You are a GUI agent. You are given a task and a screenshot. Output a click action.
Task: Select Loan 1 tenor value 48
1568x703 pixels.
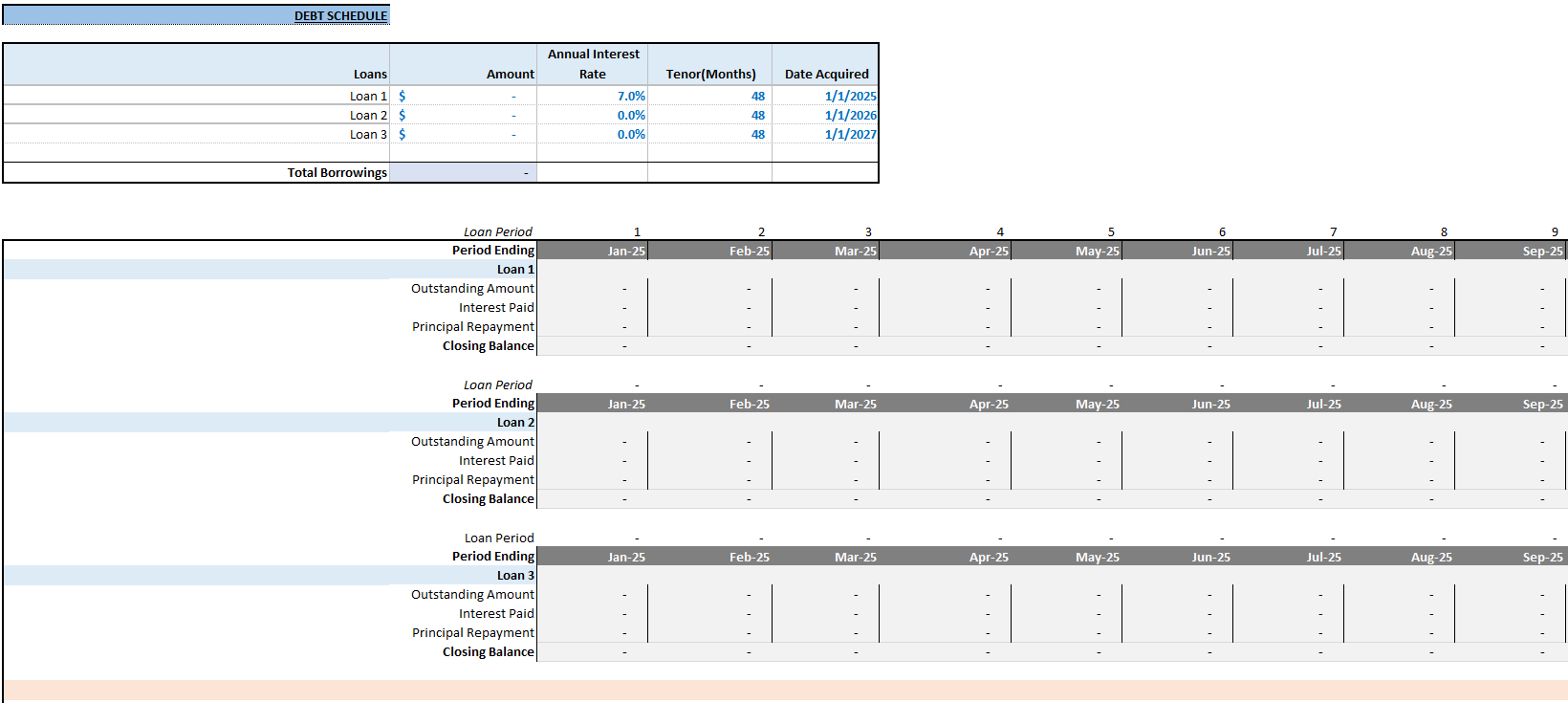pos(710,96)
